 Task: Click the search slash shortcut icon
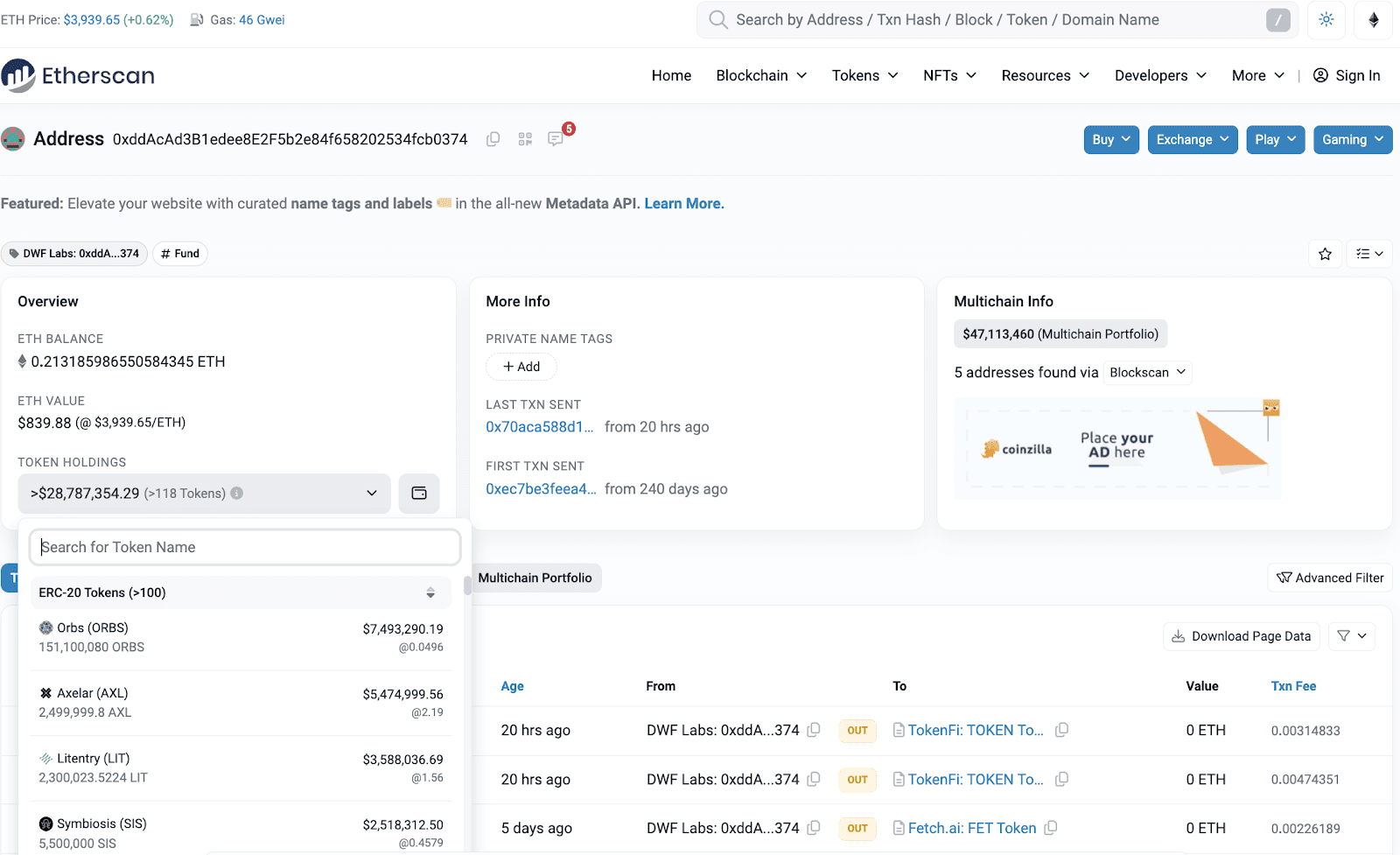(x=1278, y=20)
